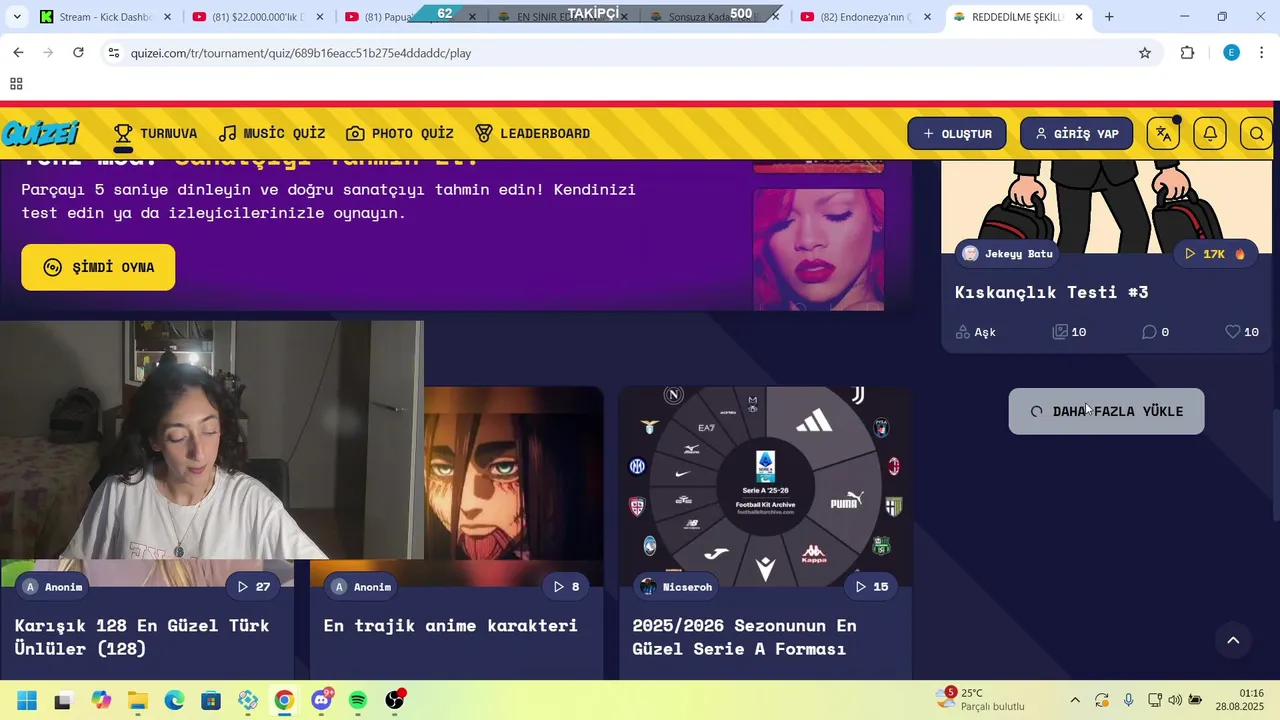Screen dimensions: 1280x720
Task: Click the 8 plays badge on anime card
Action: click(566, 587)
